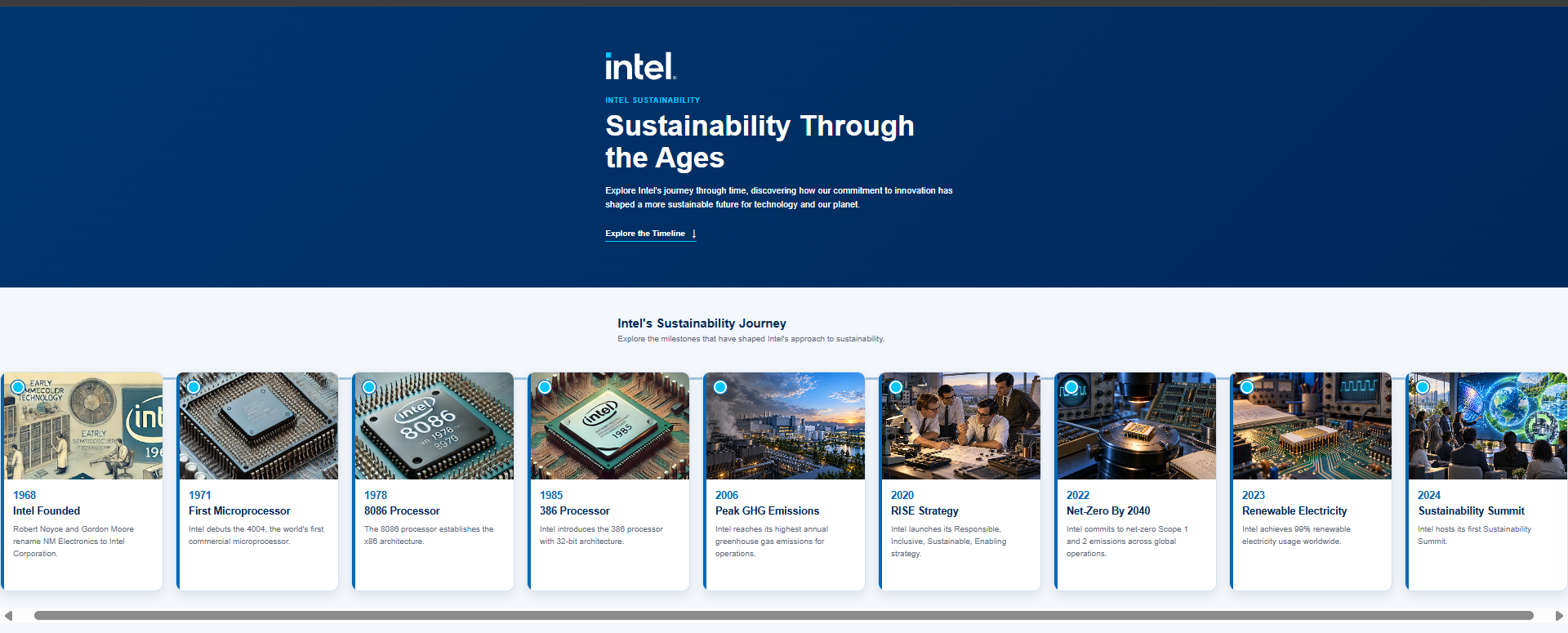Select the 1978 timeline marker dot
This screenshot has height=633, width=1568.
(x=369, y=387)
